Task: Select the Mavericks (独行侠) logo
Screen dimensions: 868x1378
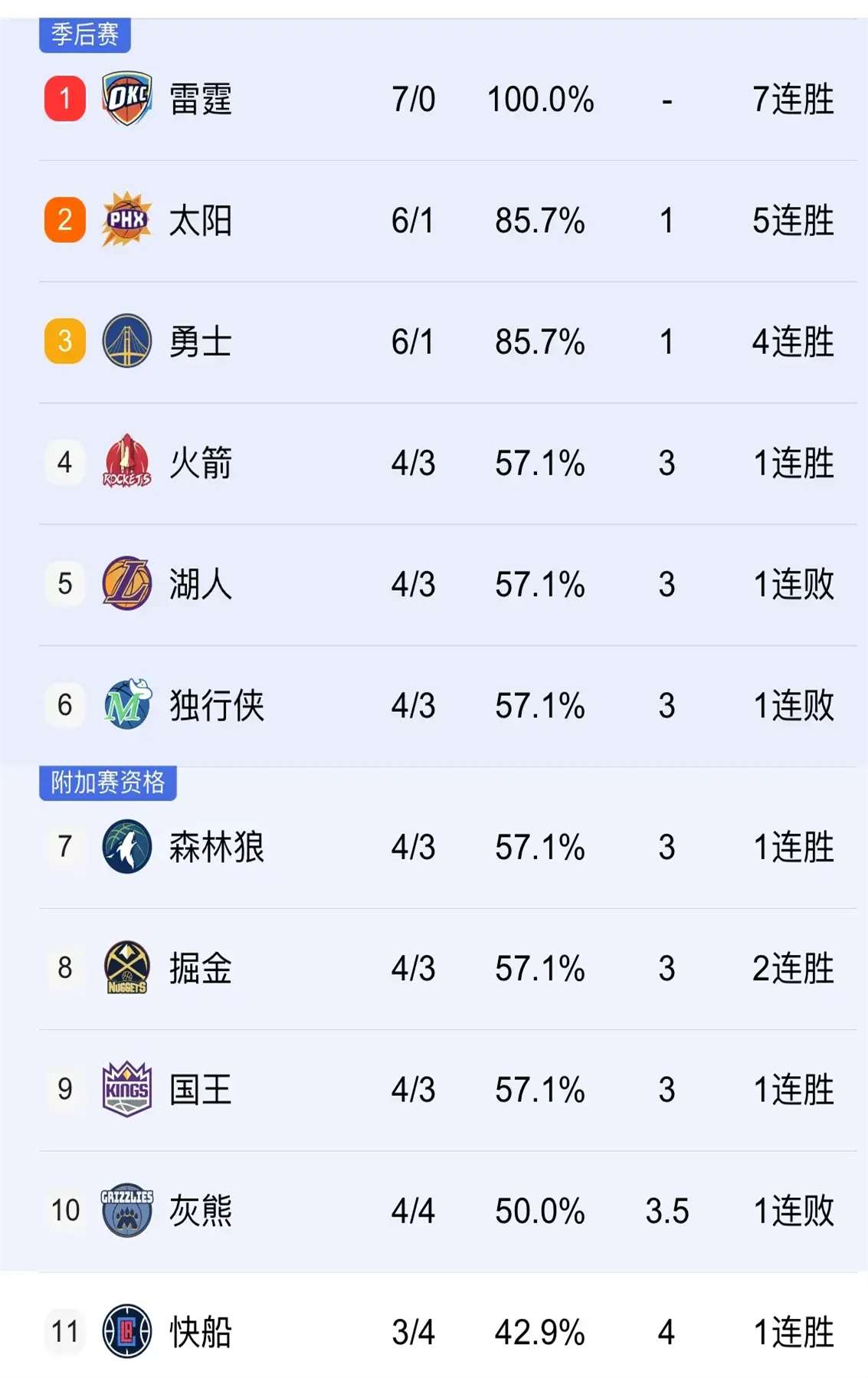Action: (127, 704)
